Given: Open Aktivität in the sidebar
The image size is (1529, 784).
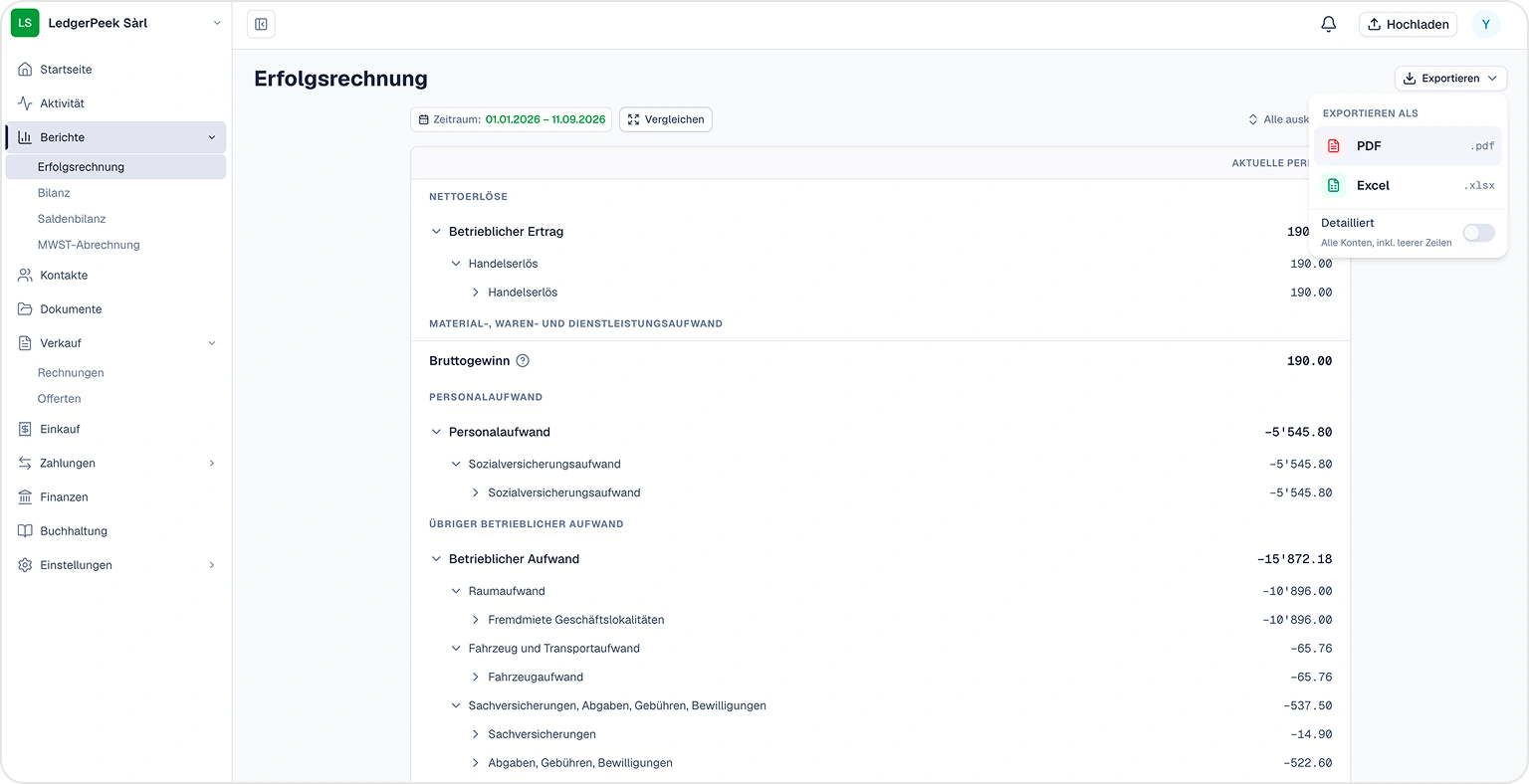Looking at the screenshot, I should 115,103.
